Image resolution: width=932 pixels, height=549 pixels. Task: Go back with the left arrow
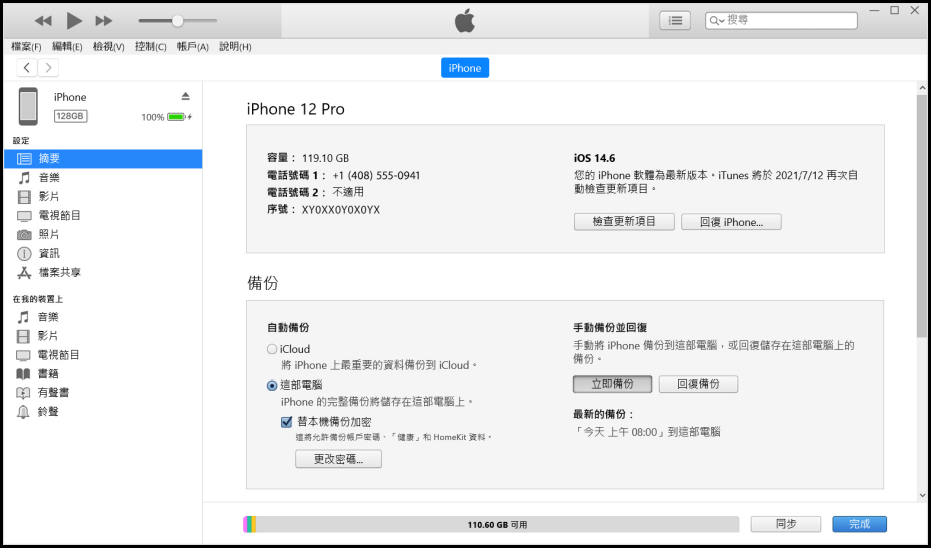point(27,68)
